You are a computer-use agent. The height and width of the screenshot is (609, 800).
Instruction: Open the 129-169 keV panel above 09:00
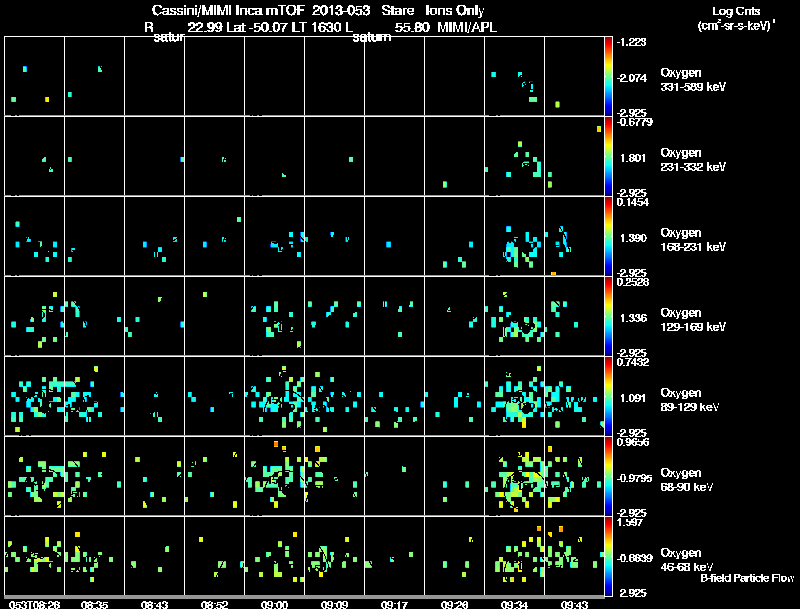click(x=274, y=316)
